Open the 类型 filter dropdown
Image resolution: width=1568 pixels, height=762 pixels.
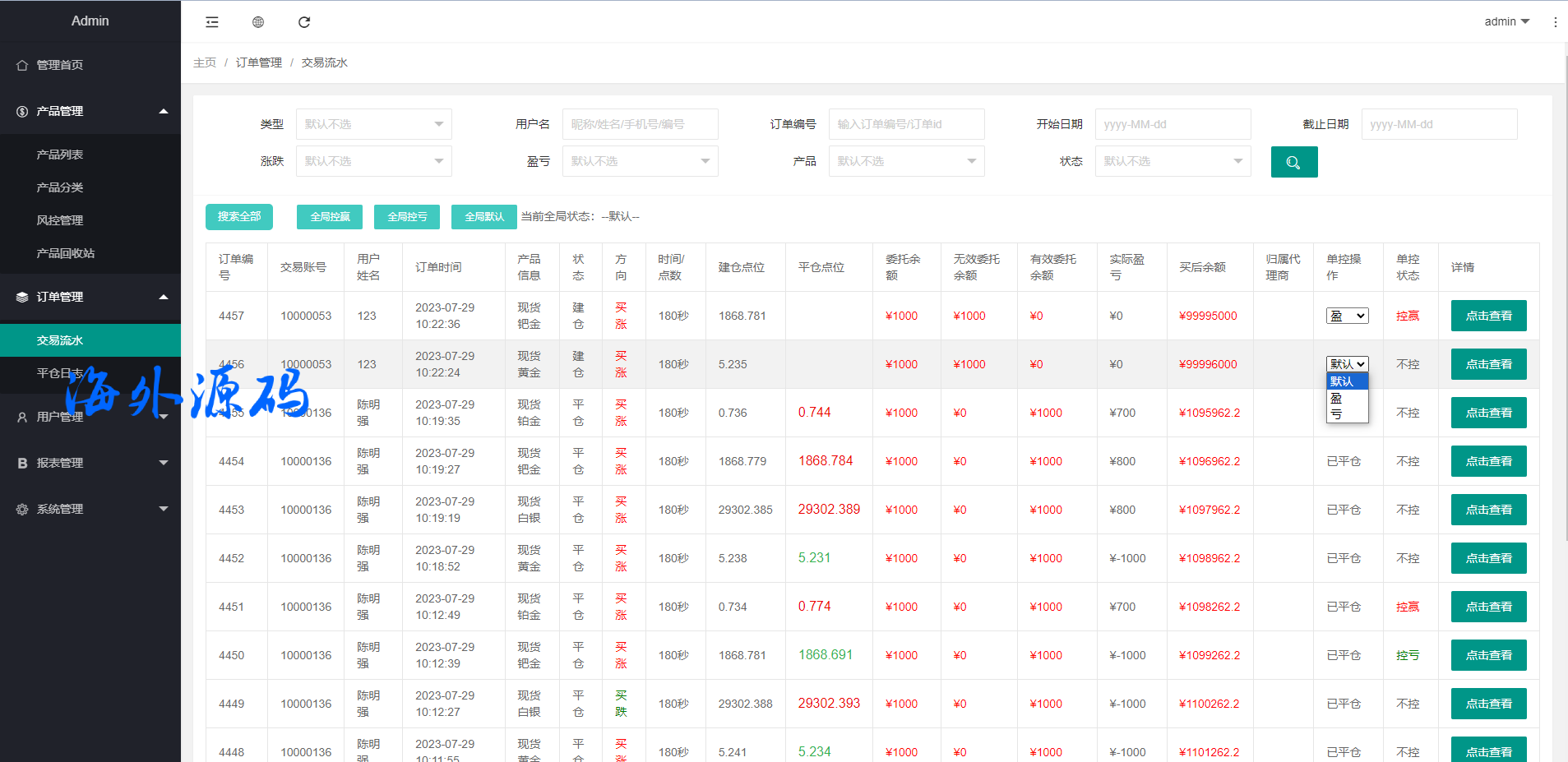373,124
